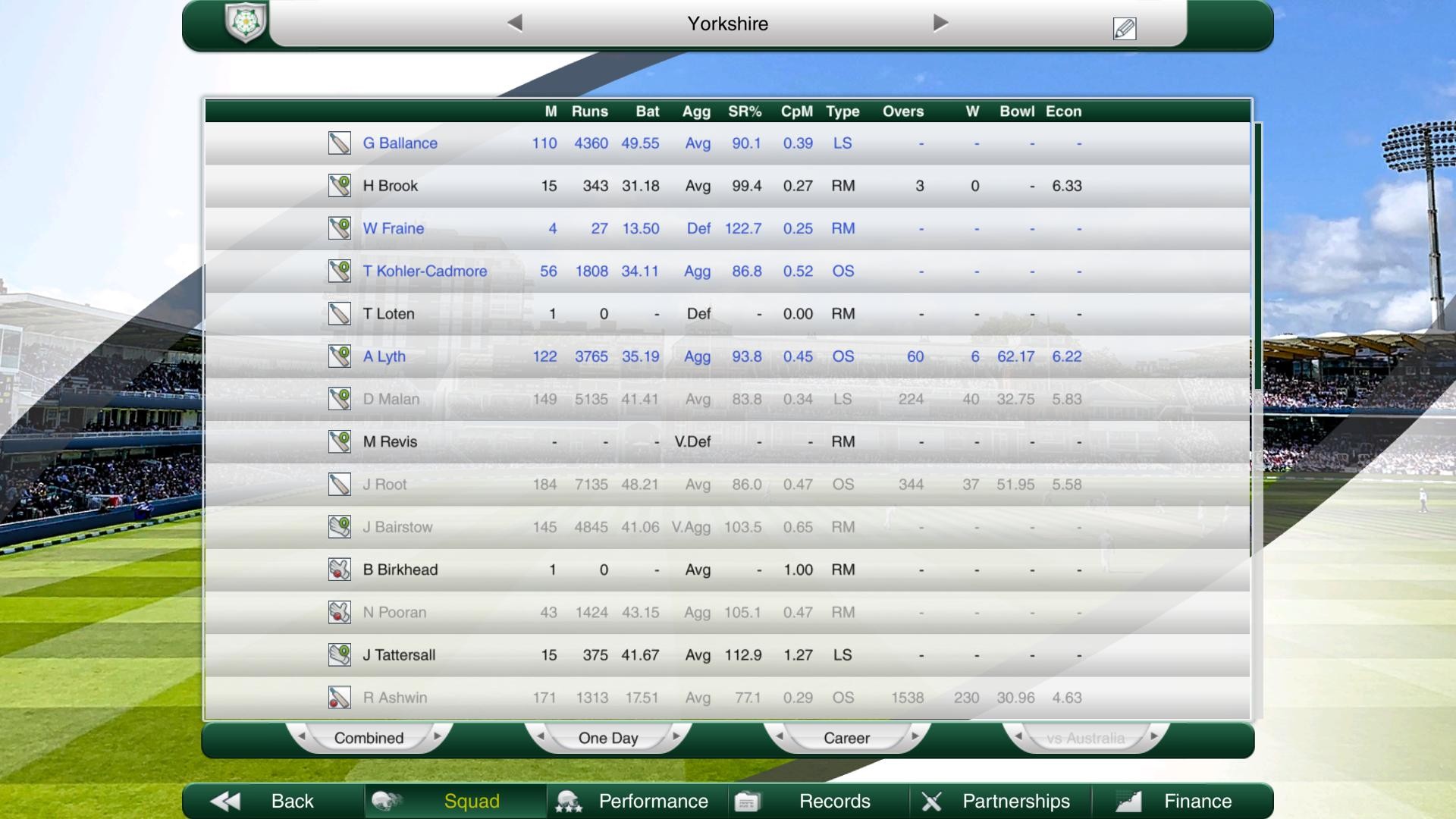
Task: Click B Birkhead's wicketkeeper gloves icon
Action: click(339, 570)
